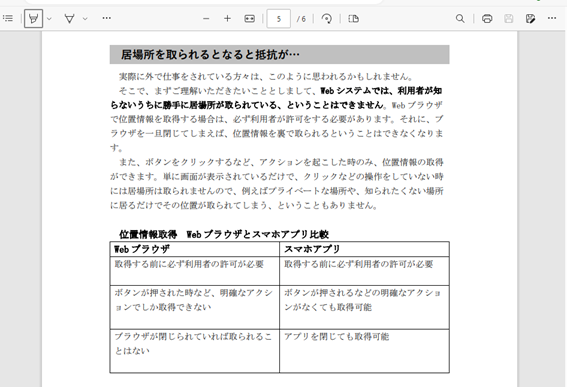Screen dimensions: 567x387
Task: Click the gray heading banner 居場所を取られるとなると抵抗が
Action: click(x=280, y=55)
